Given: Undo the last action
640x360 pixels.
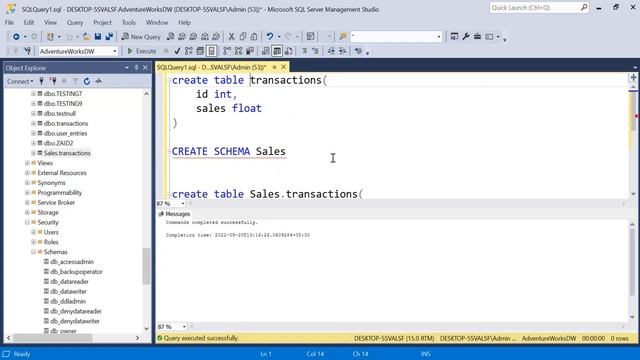Looking at the screenshot, I should [x=270, y=37].
